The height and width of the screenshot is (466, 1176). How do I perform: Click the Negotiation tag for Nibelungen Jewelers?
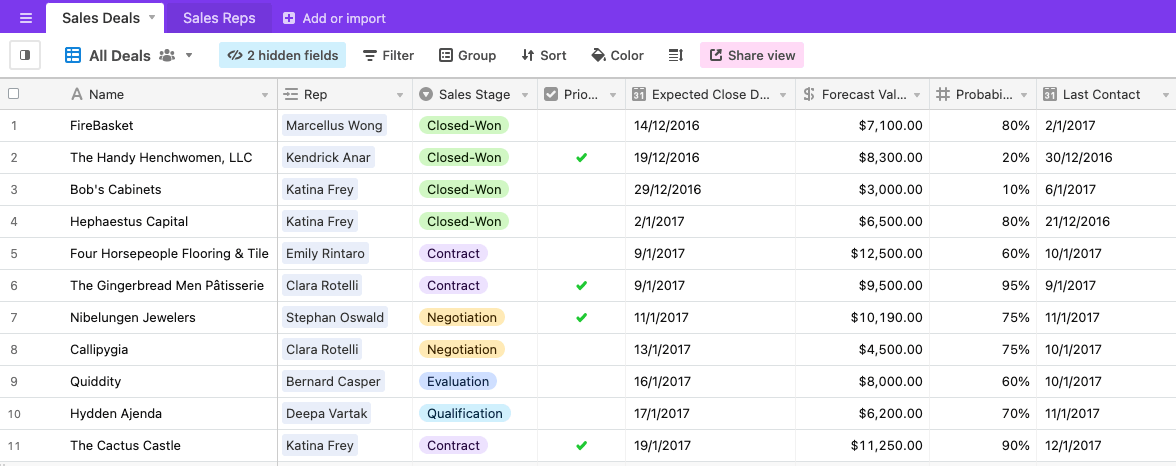(462, 317)
